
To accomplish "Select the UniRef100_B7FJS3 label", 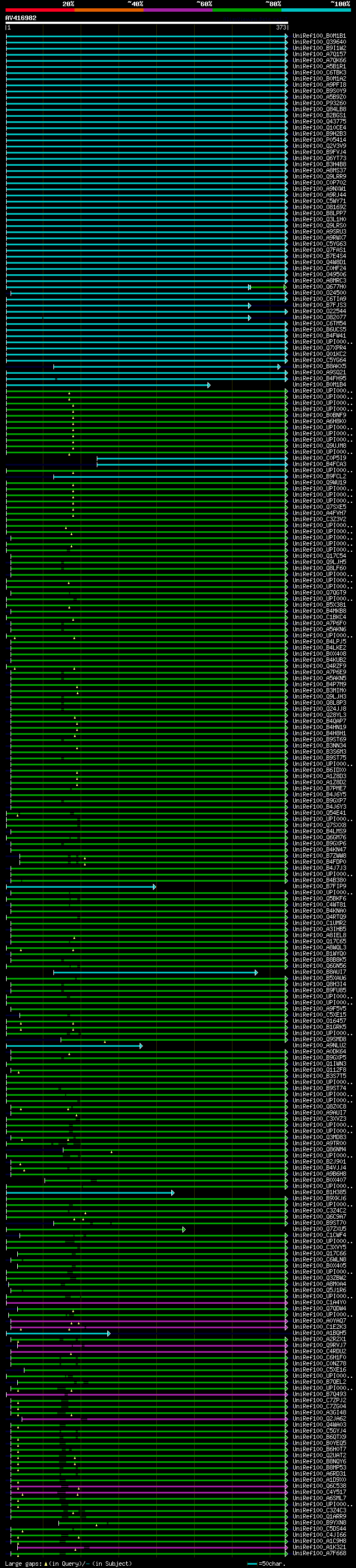I will 319,305.
